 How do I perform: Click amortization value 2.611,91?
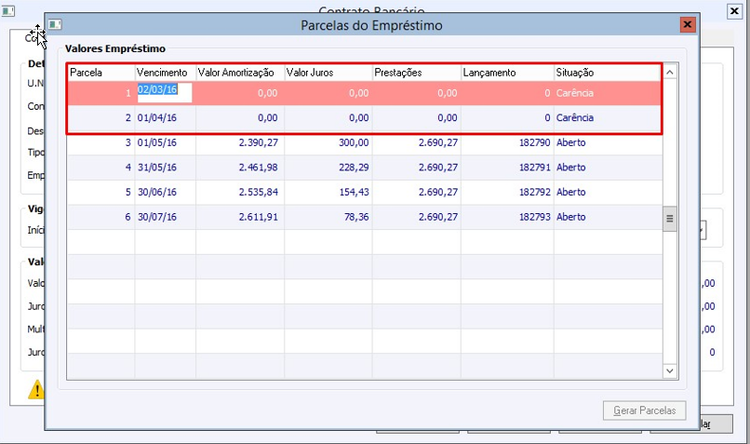(258, 217)
